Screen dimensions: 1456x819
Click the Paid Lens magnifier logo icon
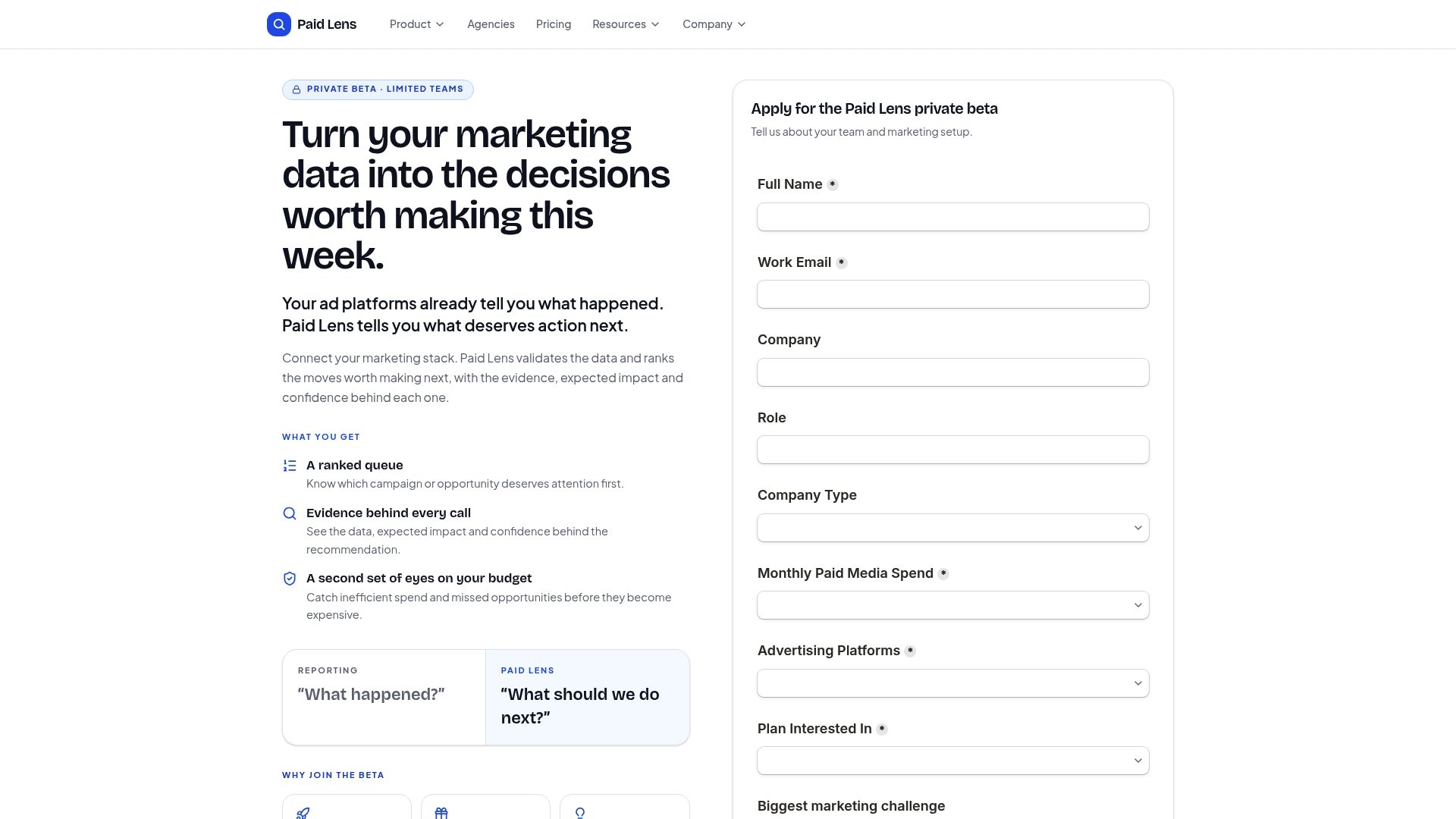[279, 24]
